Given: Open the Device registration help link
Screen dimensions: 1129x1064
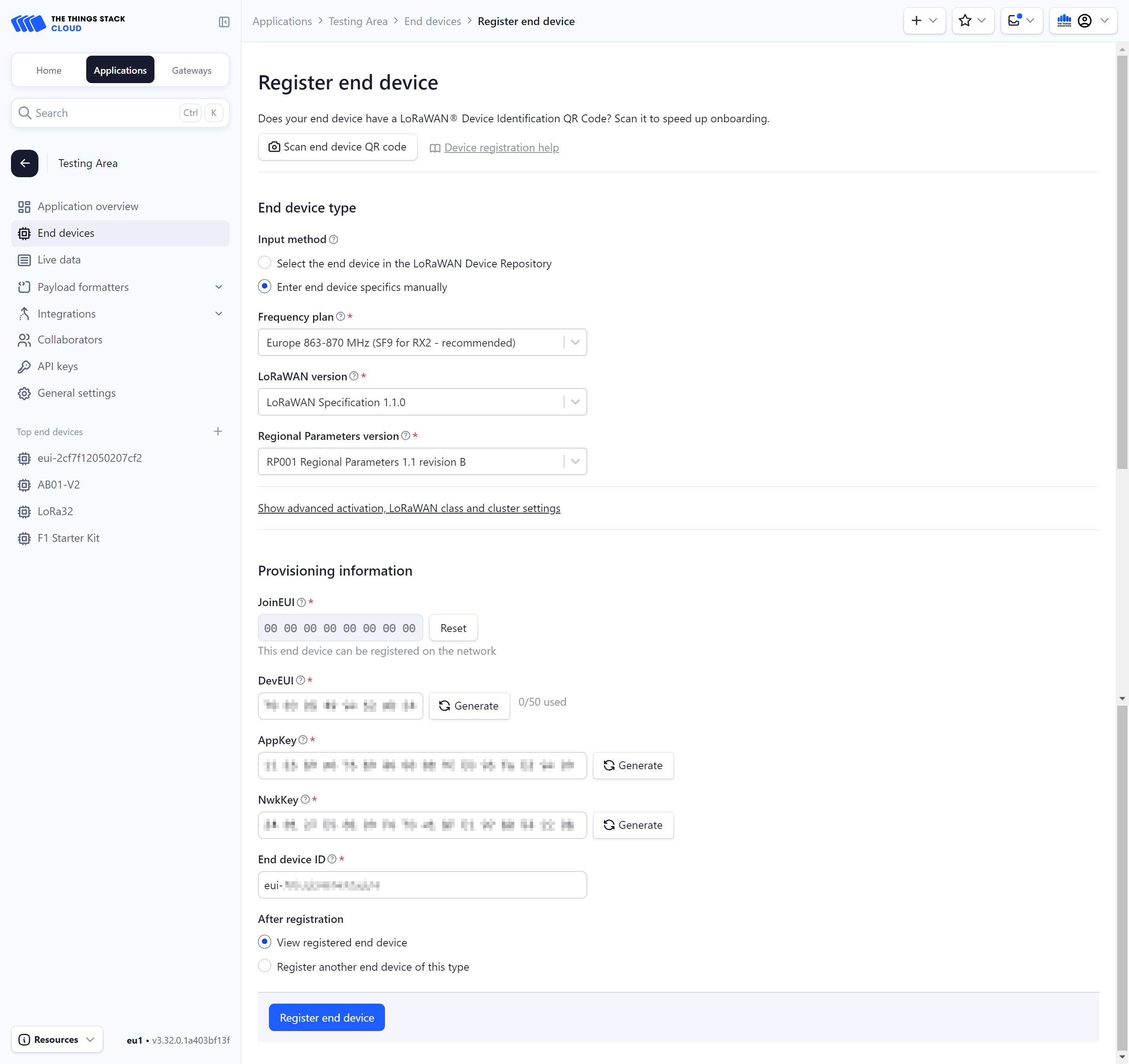Looking at the screenshot, I should point(501,147).
